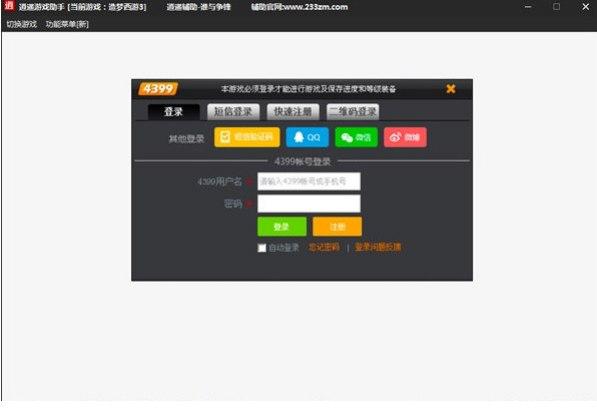This screenshot has height=408, width=597.
Task: Click the orange 注册 button
Action: point(337,227)
